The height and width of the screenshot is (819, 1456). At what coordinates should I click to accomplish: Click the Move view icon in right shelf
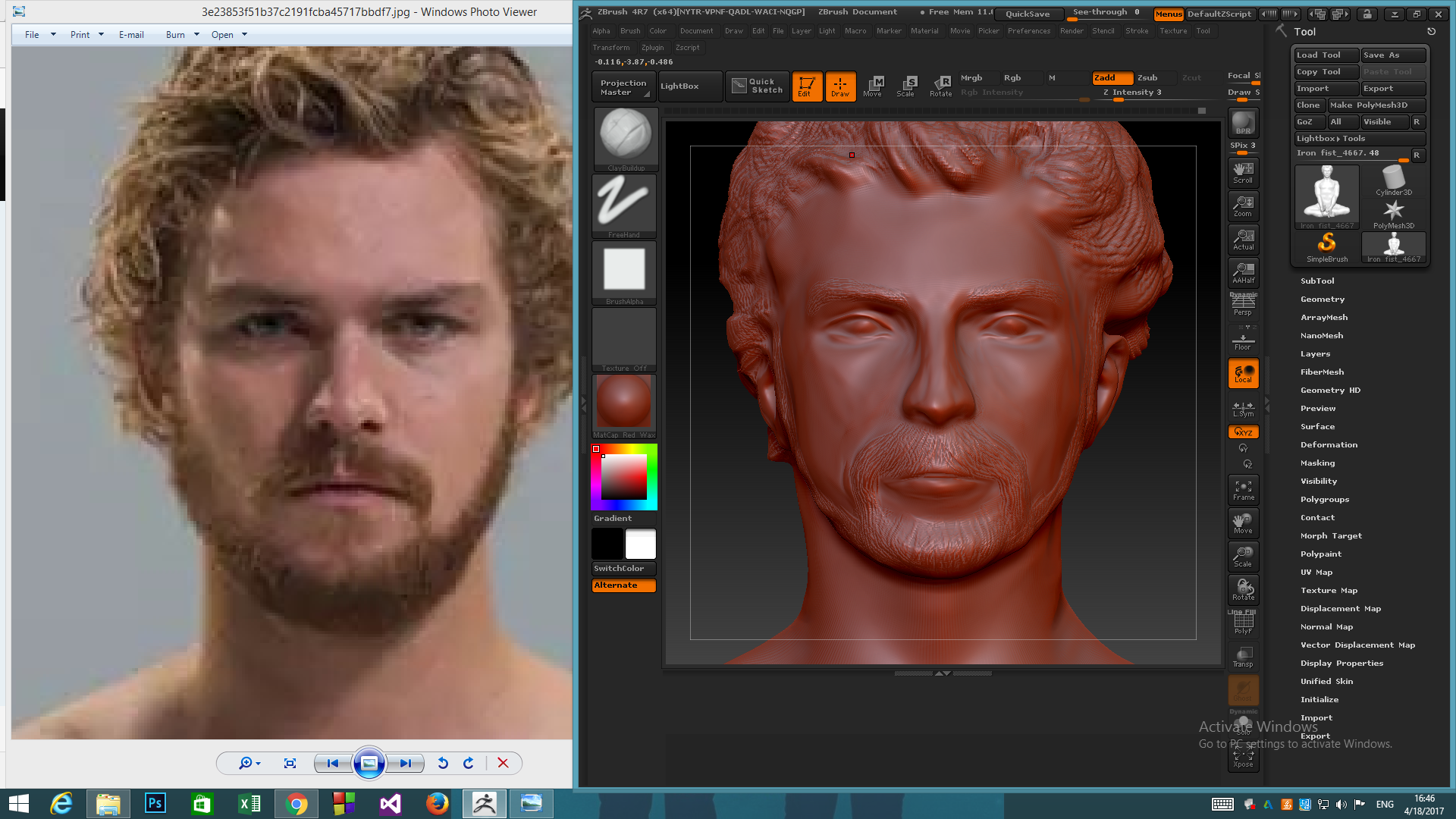click(x=1243, y=523)
